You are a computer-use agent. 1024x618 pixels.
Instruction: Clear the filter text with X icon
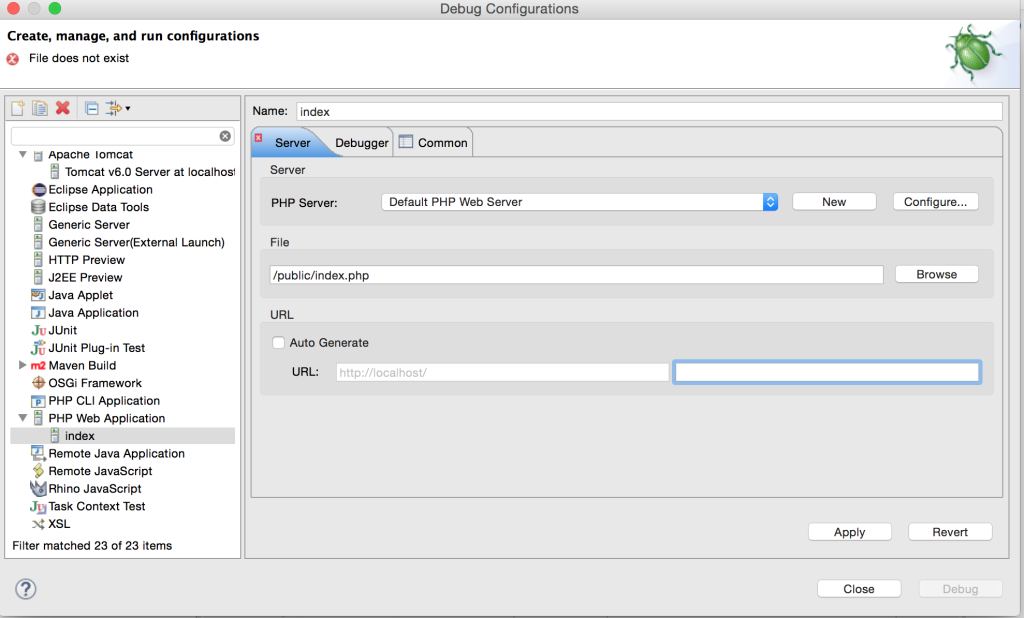225,136
